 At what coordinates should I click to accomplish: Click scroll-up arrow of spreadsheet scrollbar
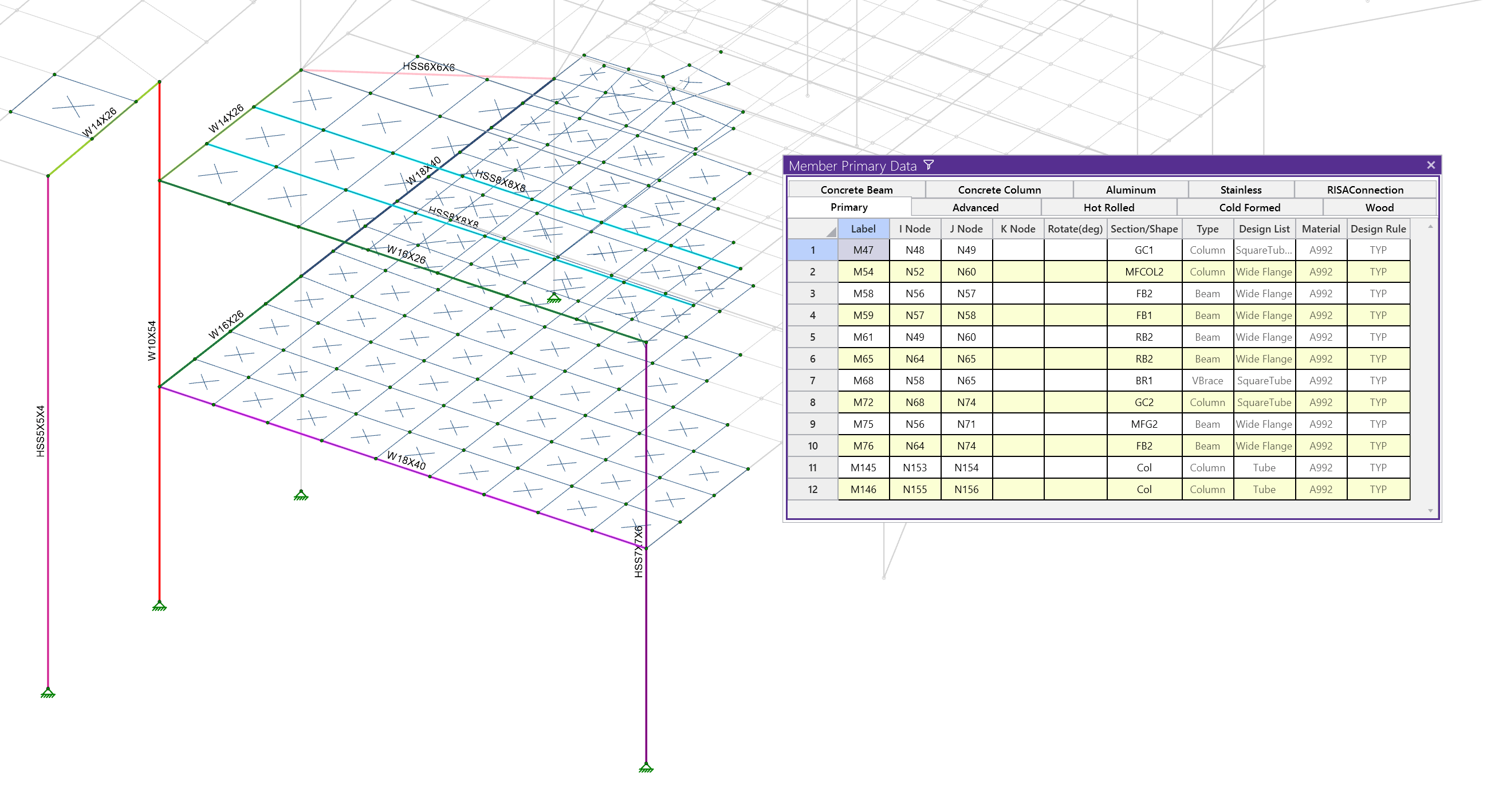click(x=1430, y=227)
